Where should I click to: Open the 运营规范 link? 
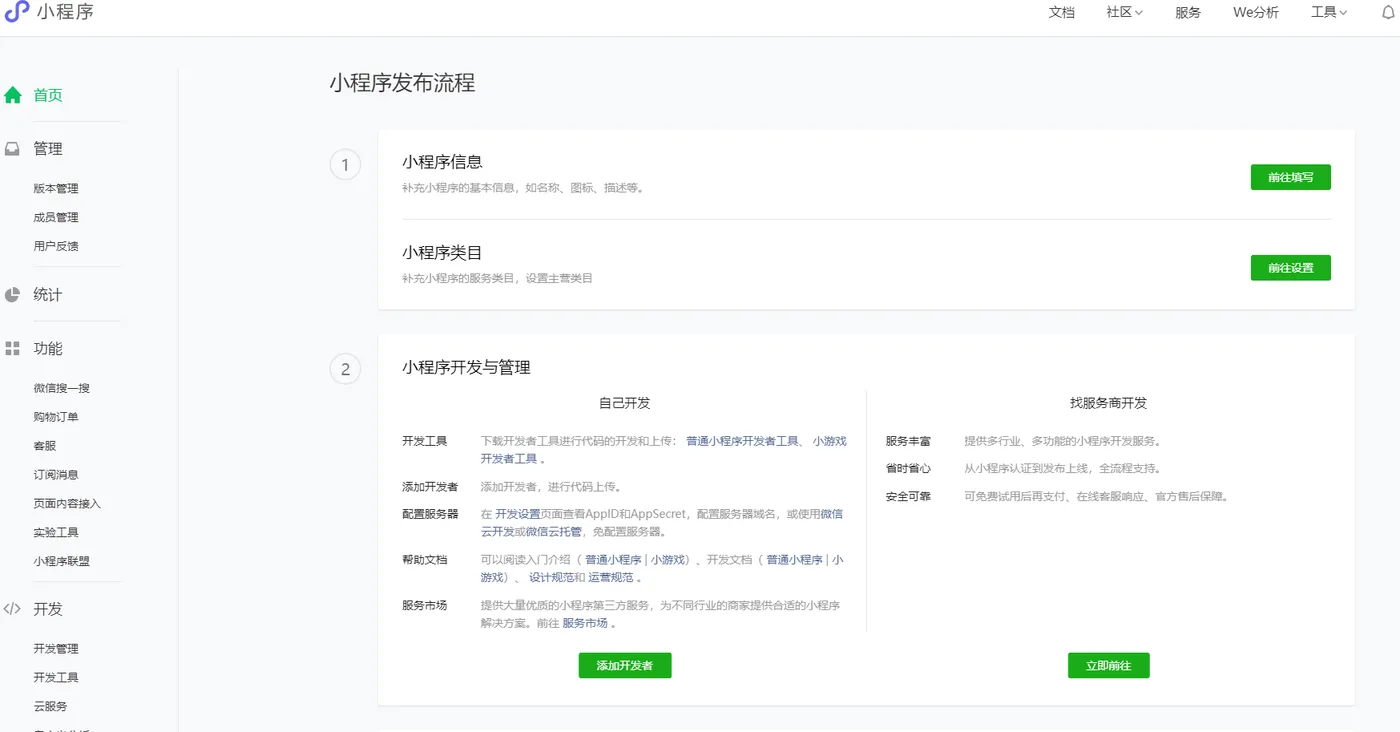(x=610, y=578)
